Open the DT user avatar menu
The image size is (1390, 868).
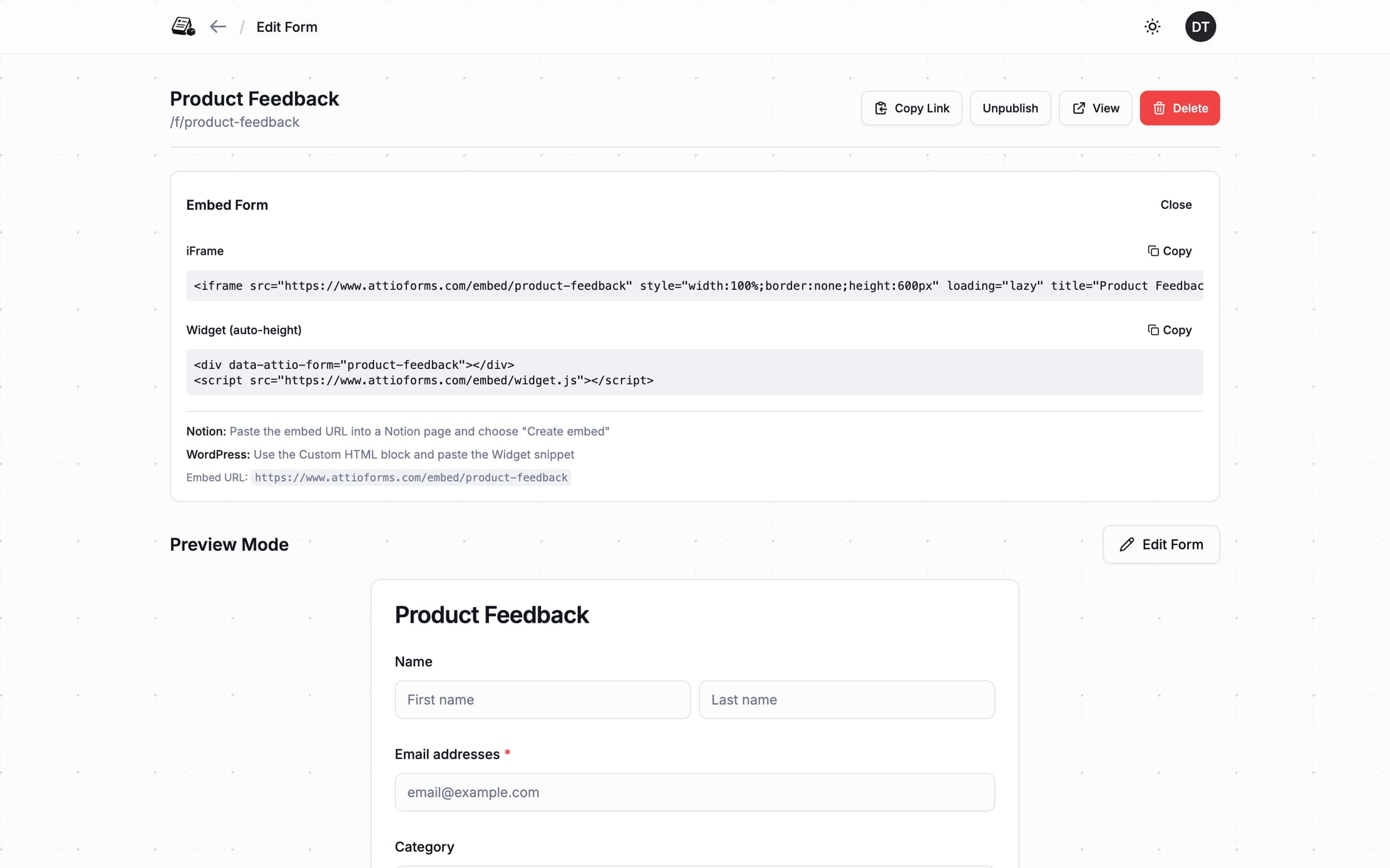point(1200,26)
